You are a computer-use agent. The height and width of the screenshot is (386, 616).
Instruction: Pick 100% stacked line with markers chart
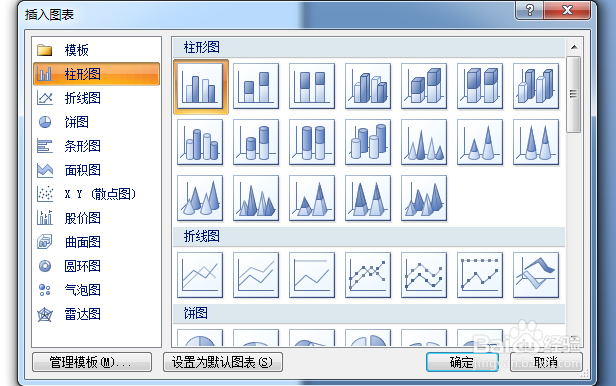point(480,275)
